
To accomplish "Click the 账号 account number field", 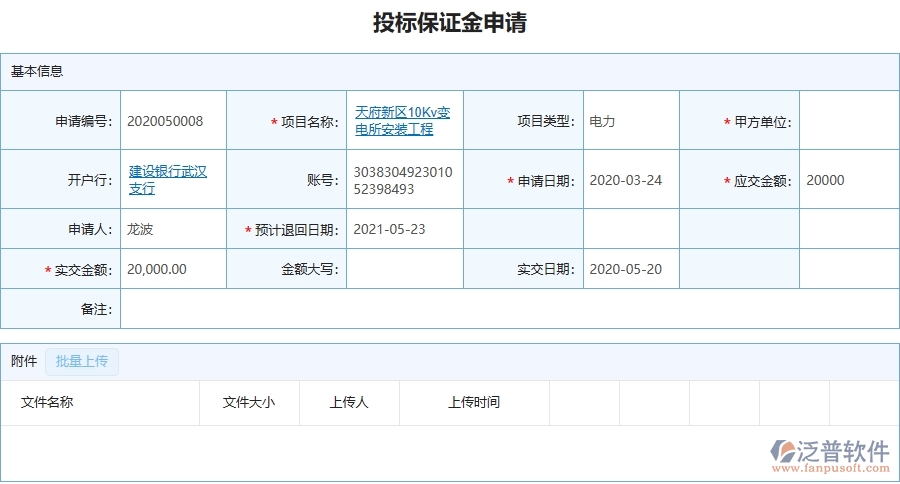I will point(403,180).
